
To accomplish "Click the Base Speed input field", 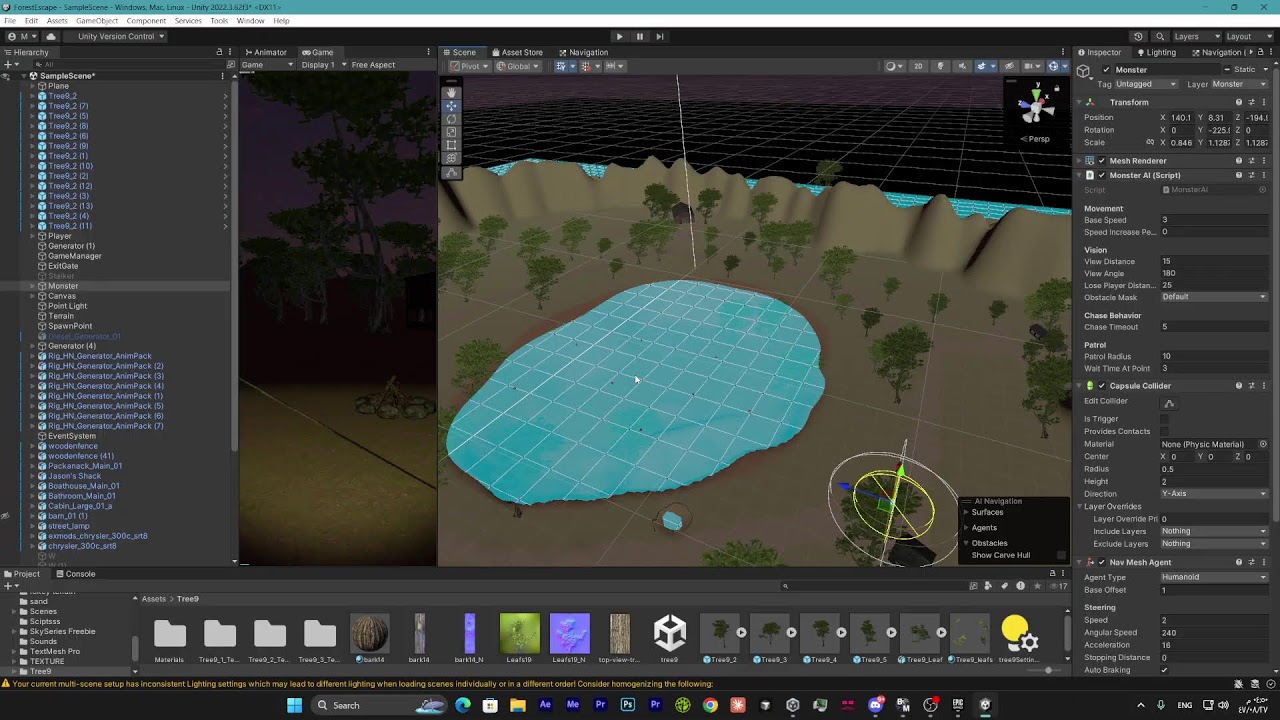I will click(1214, 220).
